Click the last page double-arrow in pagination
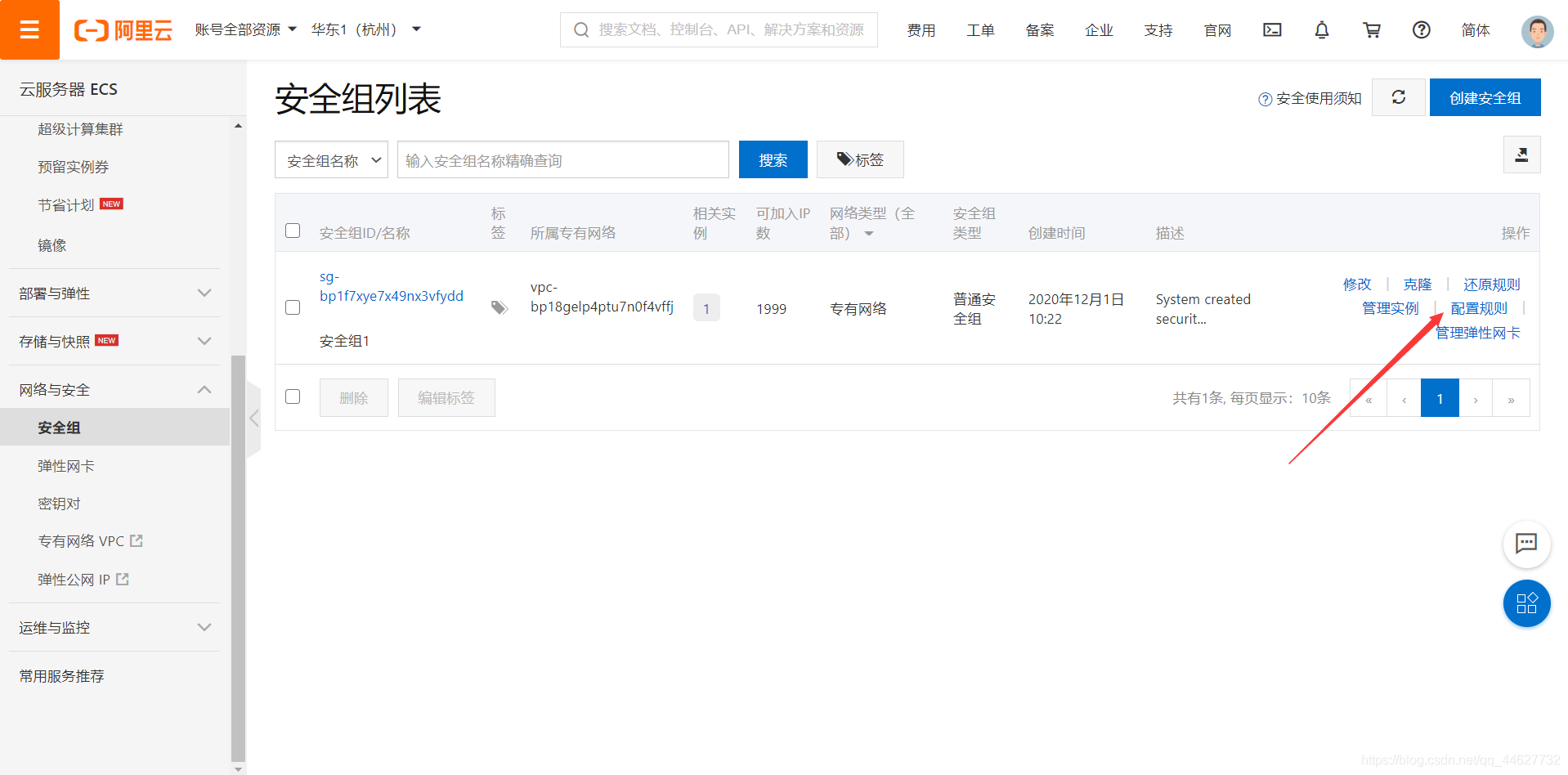1568x775 pixels. [1511, 398]
